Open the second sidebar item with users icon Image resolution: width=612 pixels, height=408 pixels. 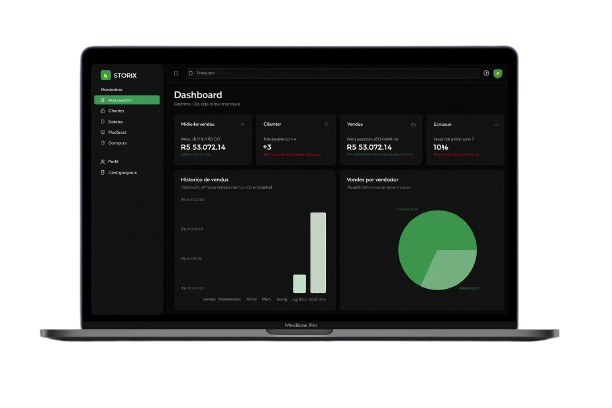(x=103, y=111)
